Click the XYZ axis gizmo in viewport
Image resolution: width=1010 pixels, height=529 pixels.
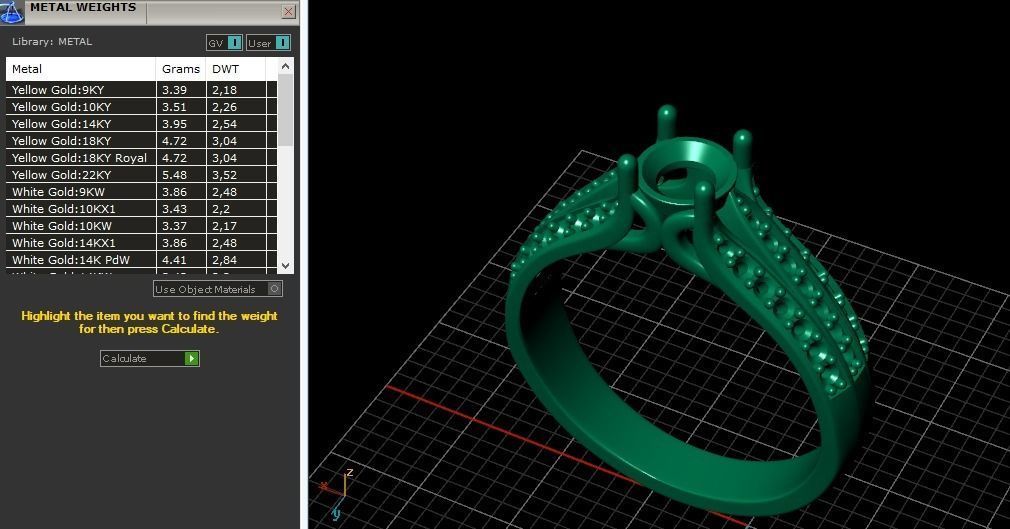coord(338,493)
